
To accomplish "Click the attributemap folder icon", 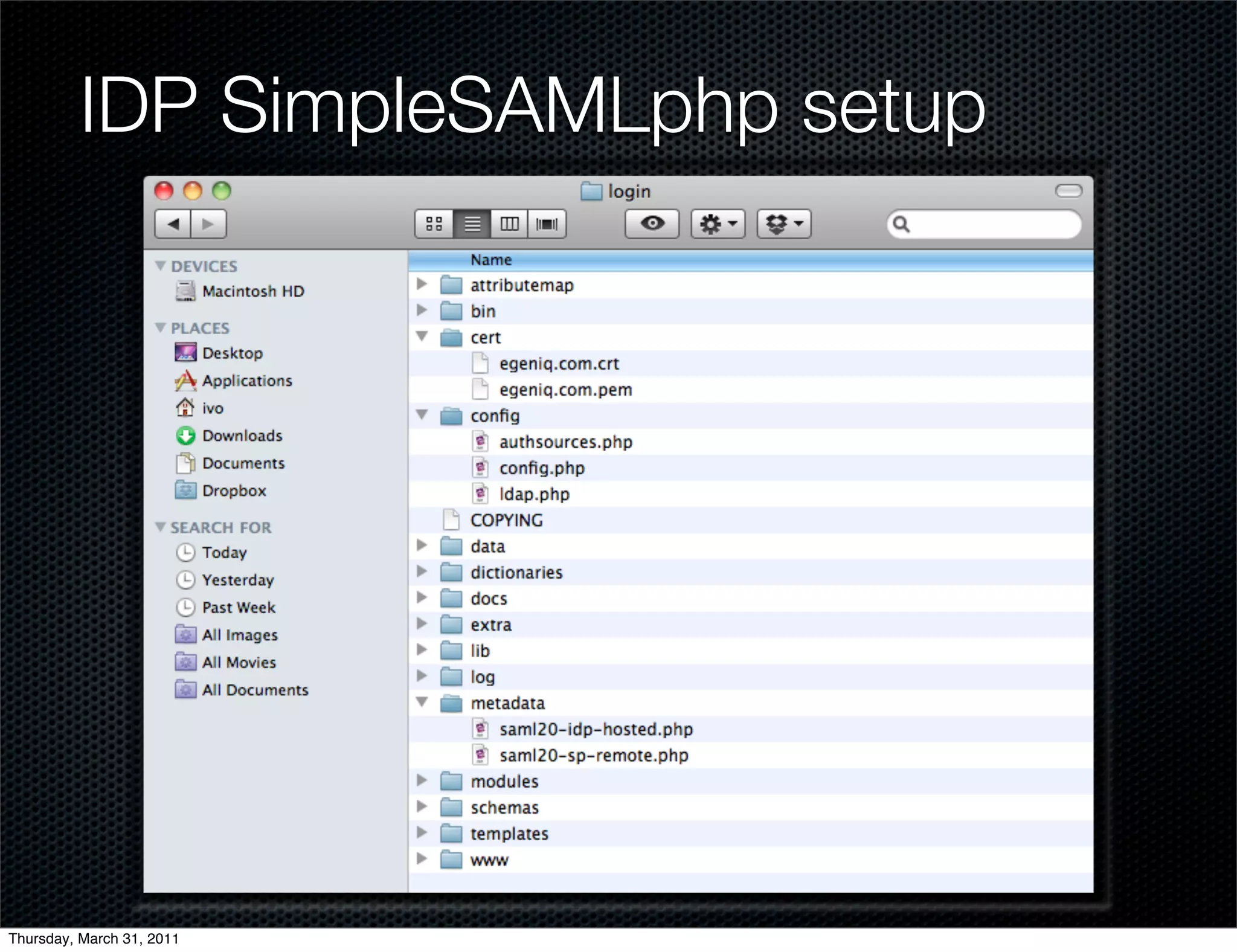I will point(451,285).
